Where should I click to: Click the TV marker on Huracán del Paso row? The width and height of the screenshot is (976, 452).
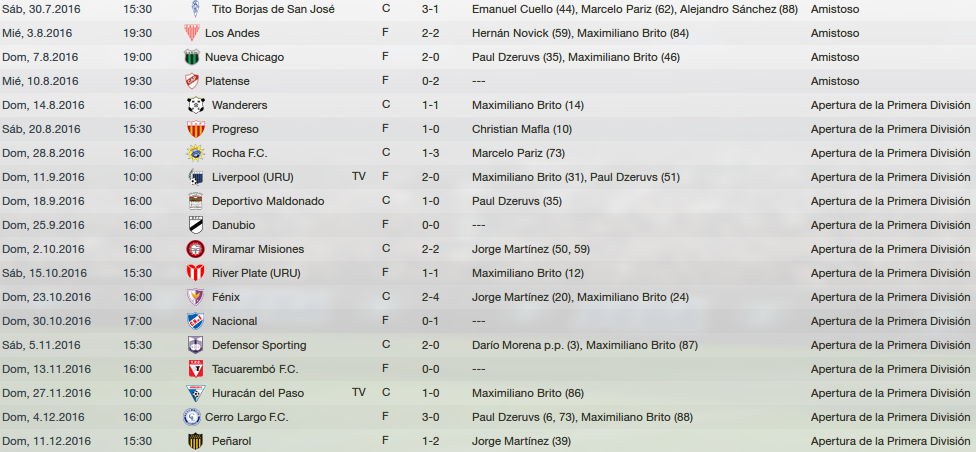(x=359, y=393)
